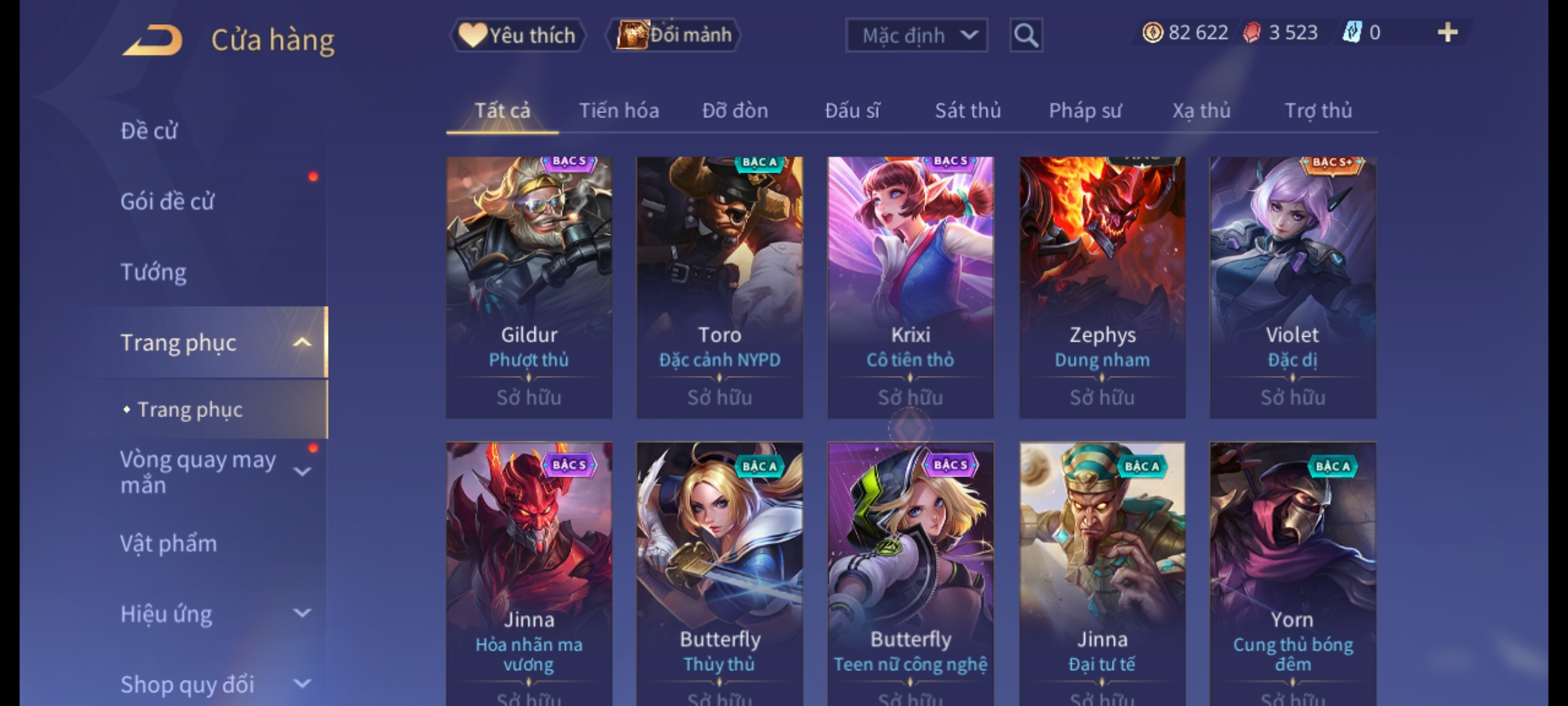Select the Violet Đặc dị skin card
This screenshot has height=706, width=1568.
tap(1293, 288)
